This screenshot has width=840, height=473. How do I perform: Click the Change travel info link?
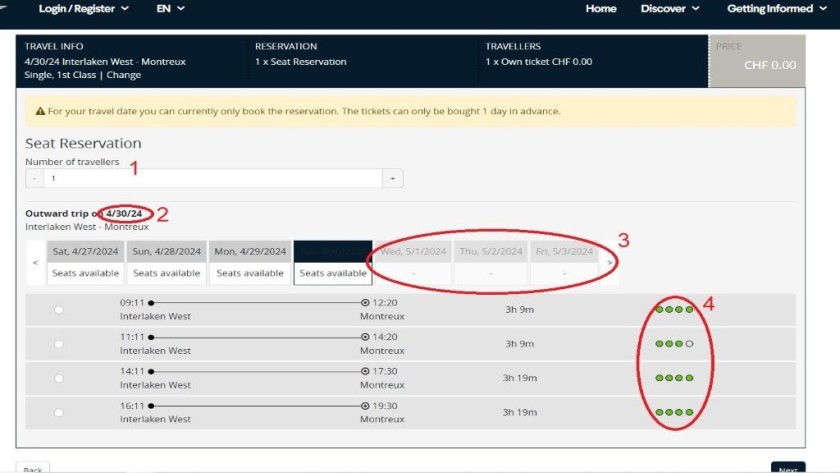[124, 75]
